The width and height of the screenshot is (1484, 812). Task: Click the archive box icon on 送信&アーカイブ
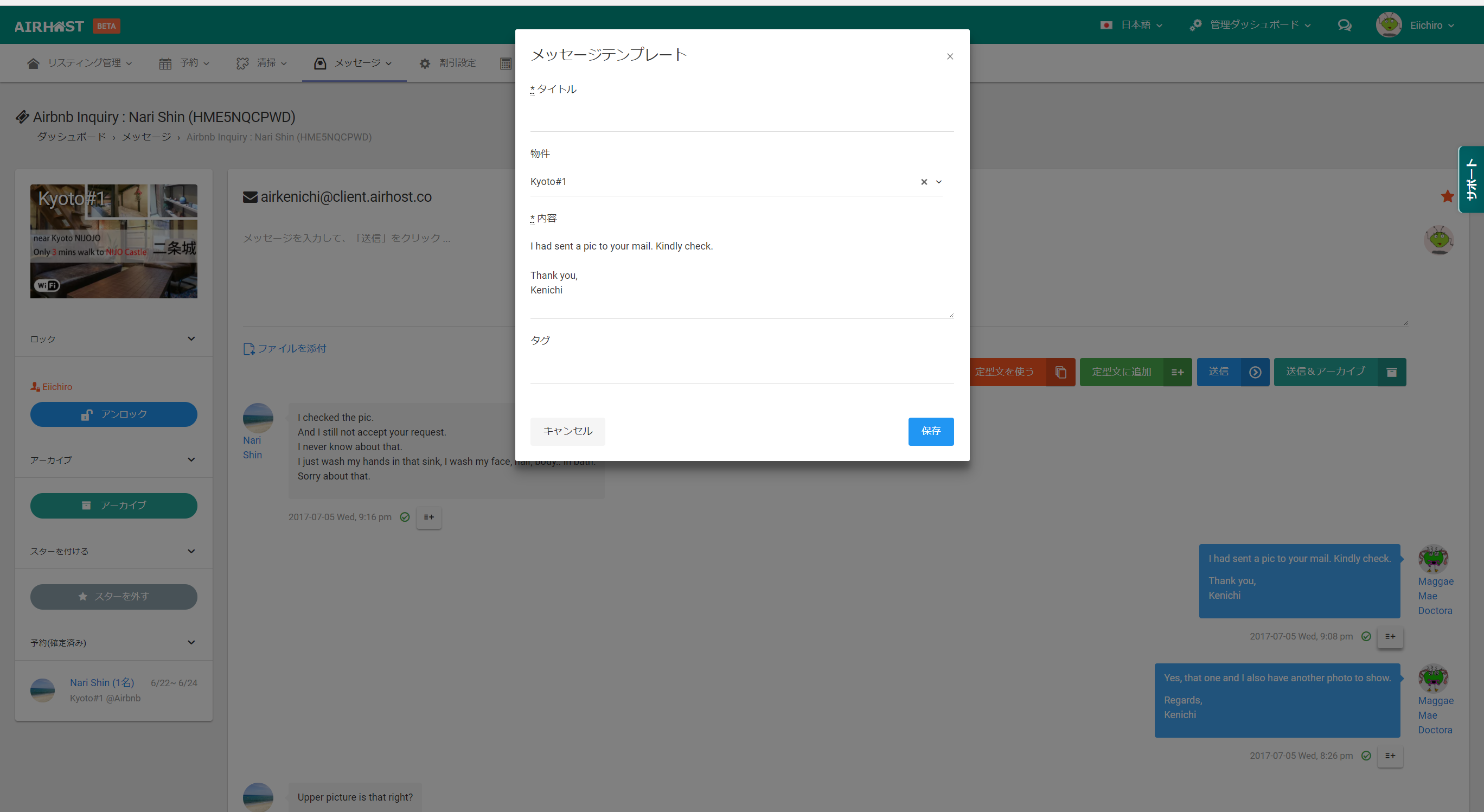coord(1391,372)
